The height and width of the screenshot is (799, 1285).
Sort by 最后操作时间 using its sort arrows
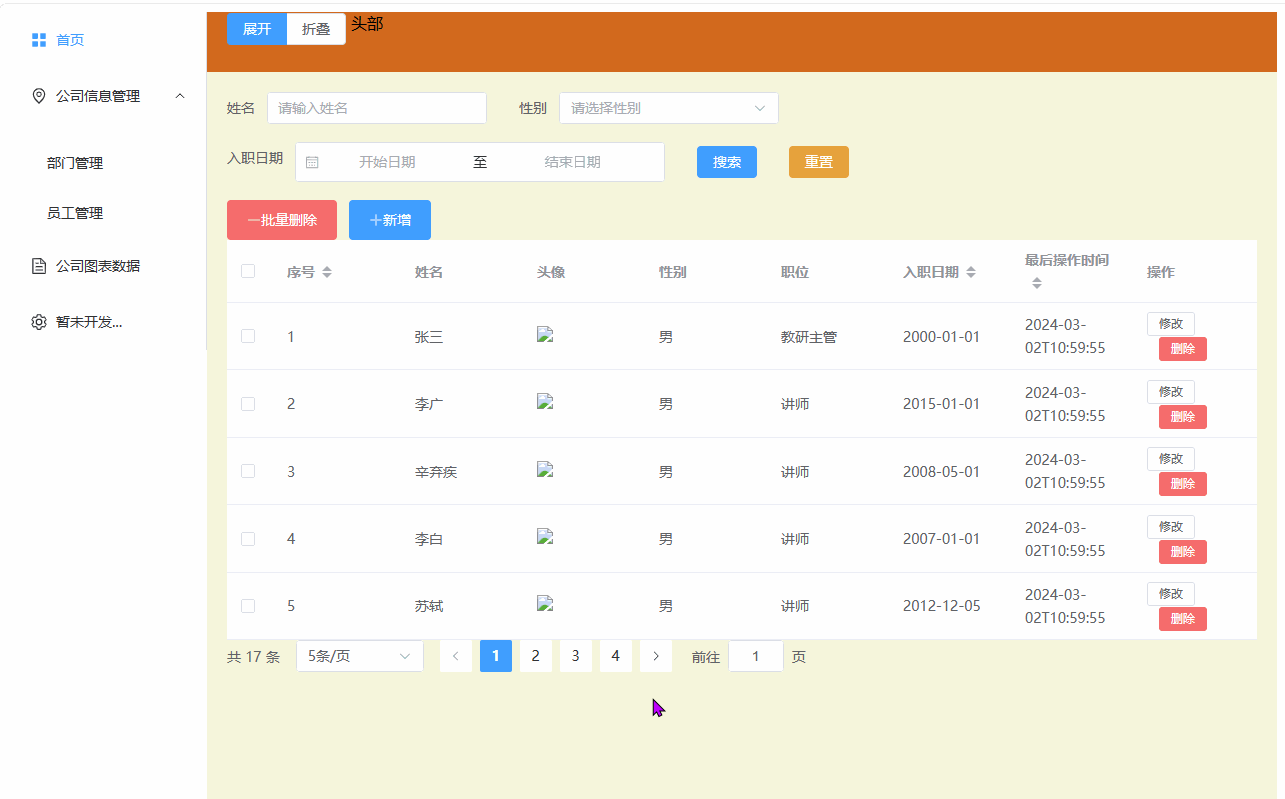pyautogui.click(x=1037, y=284)
